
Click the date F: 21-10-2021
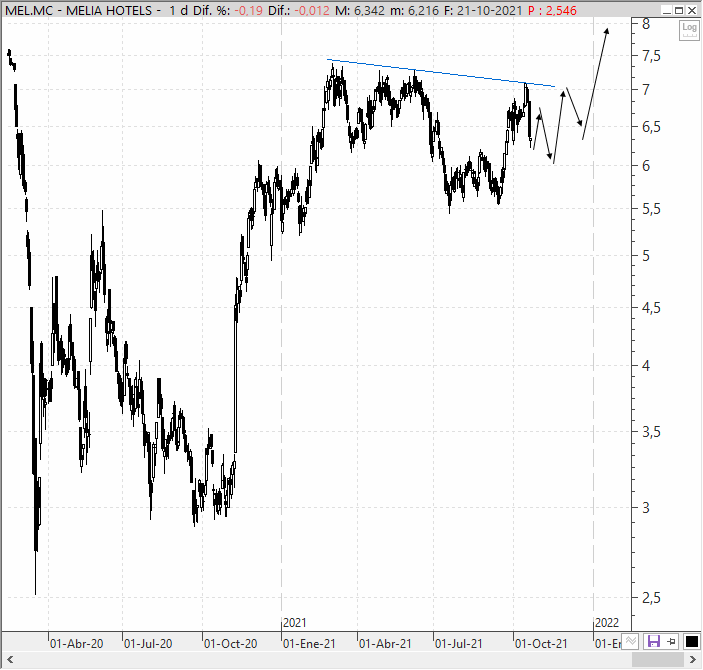coord(484,10)
